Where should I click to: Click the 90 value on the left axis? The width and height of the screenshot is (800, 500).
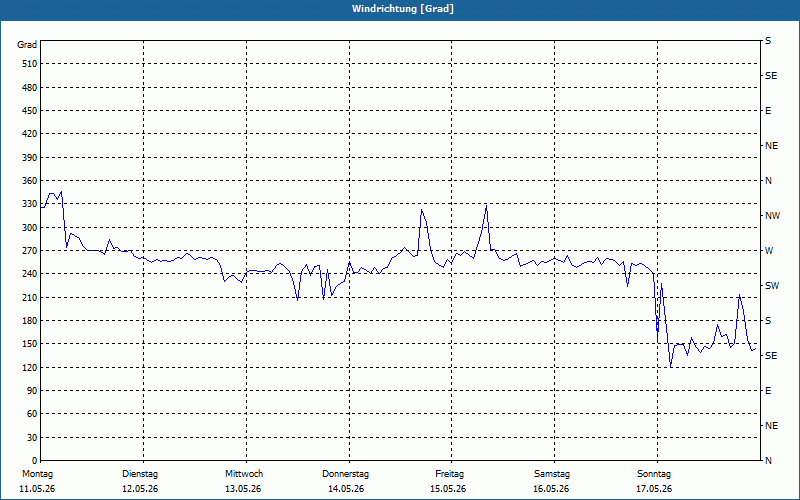point(32,391)
